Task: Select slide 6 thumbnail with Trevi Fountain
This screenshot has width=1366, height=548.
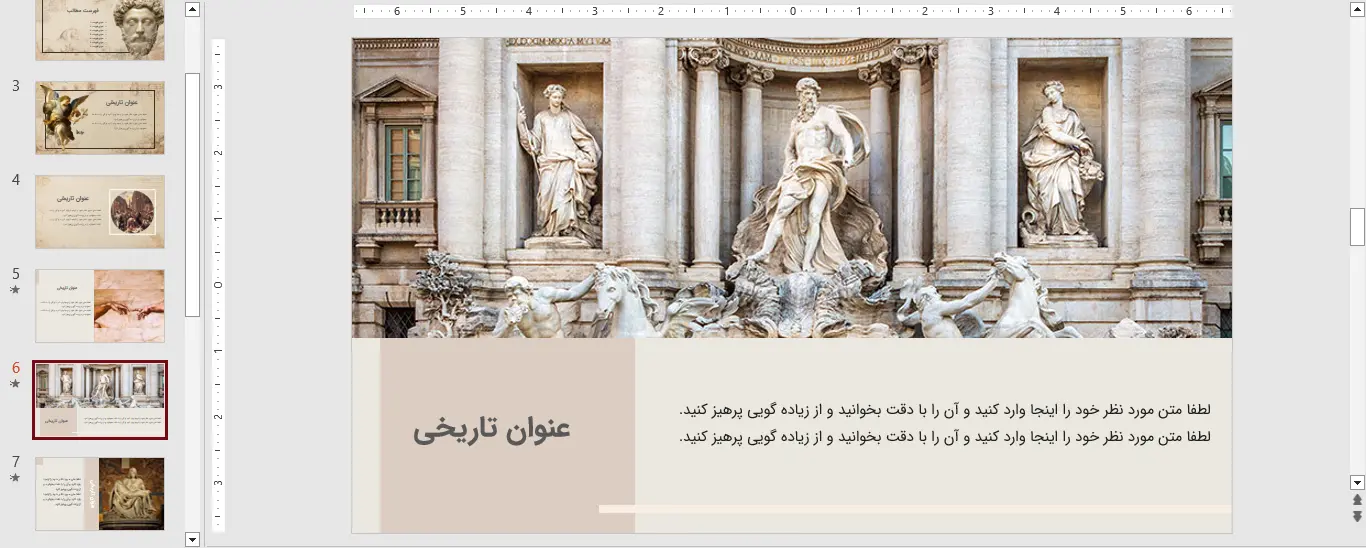Action: tap(100, 400)
